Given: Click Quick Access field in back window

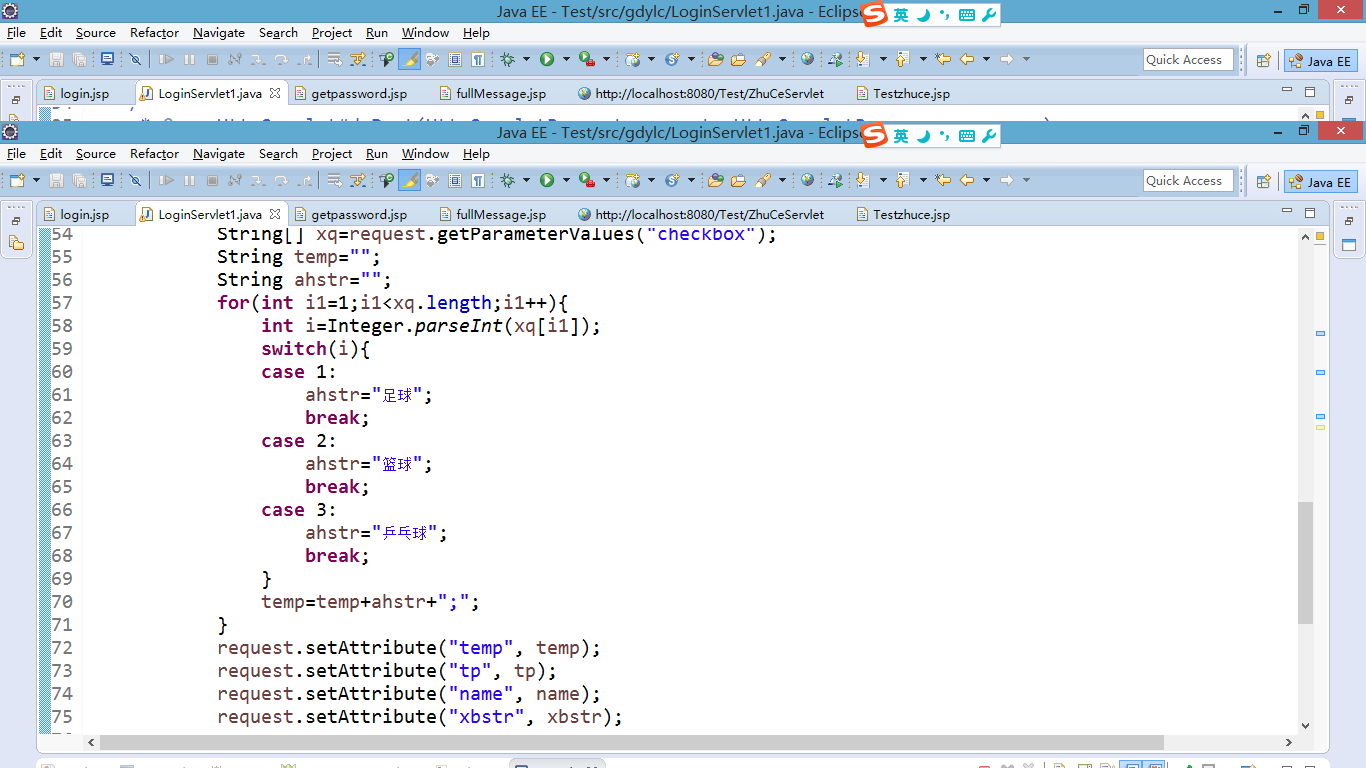Looking at the screenshot, I should tap(1188, 60).
